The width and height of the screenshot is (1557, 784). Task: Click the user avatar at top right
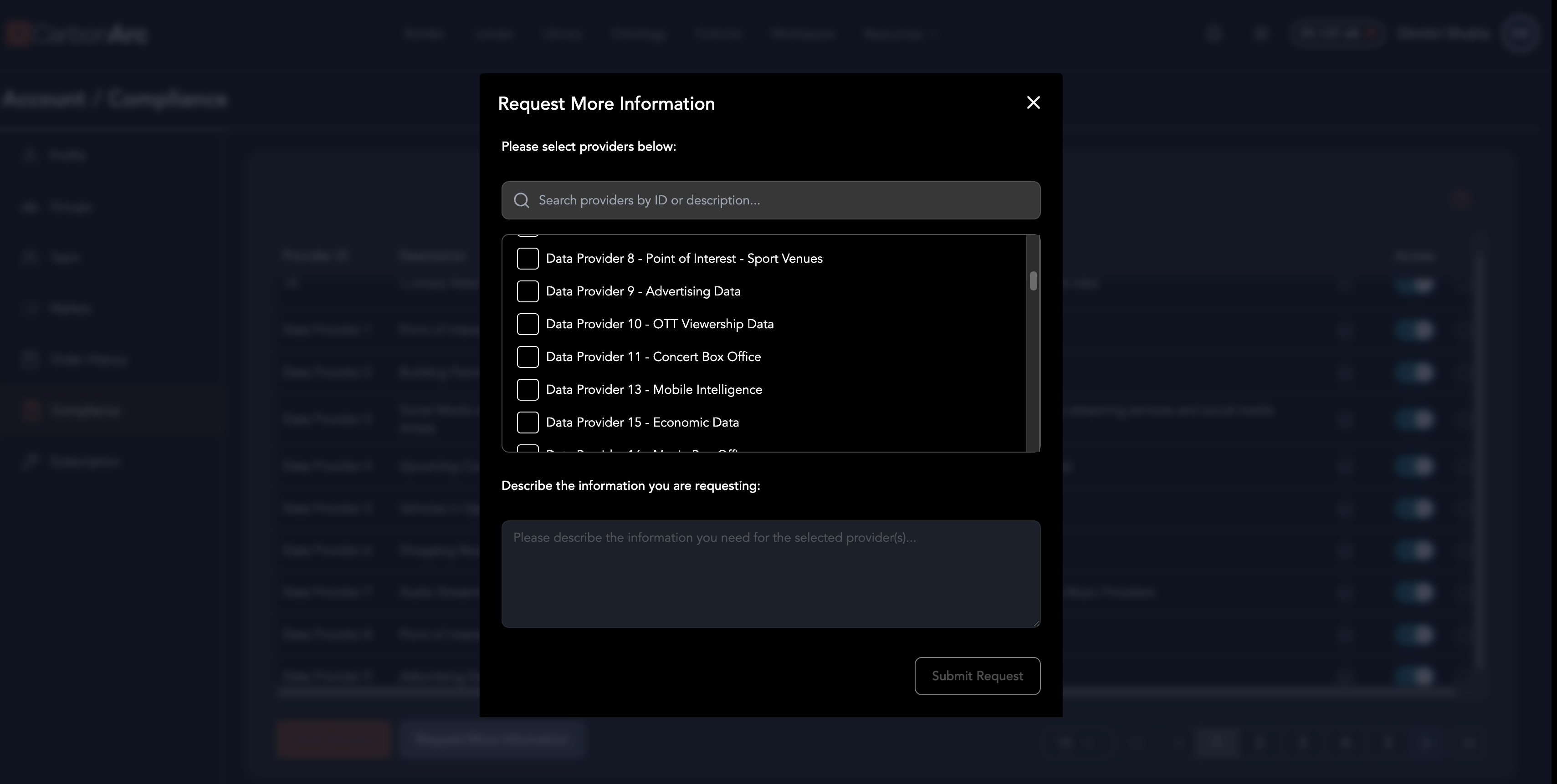(x=1520, y=34)
